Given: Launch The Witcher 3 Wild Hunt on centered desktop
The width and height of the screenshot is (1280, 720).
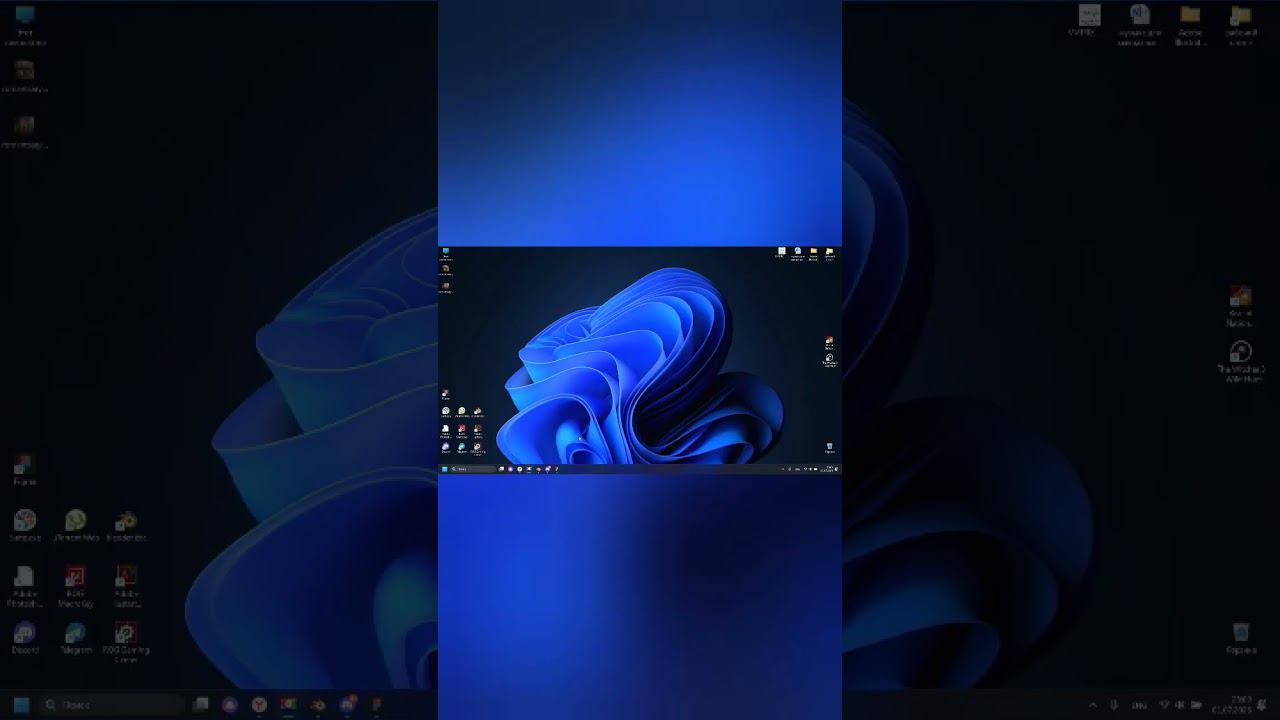Looking at the screenshot, I should pyautogui.click(x=830, y=362).
